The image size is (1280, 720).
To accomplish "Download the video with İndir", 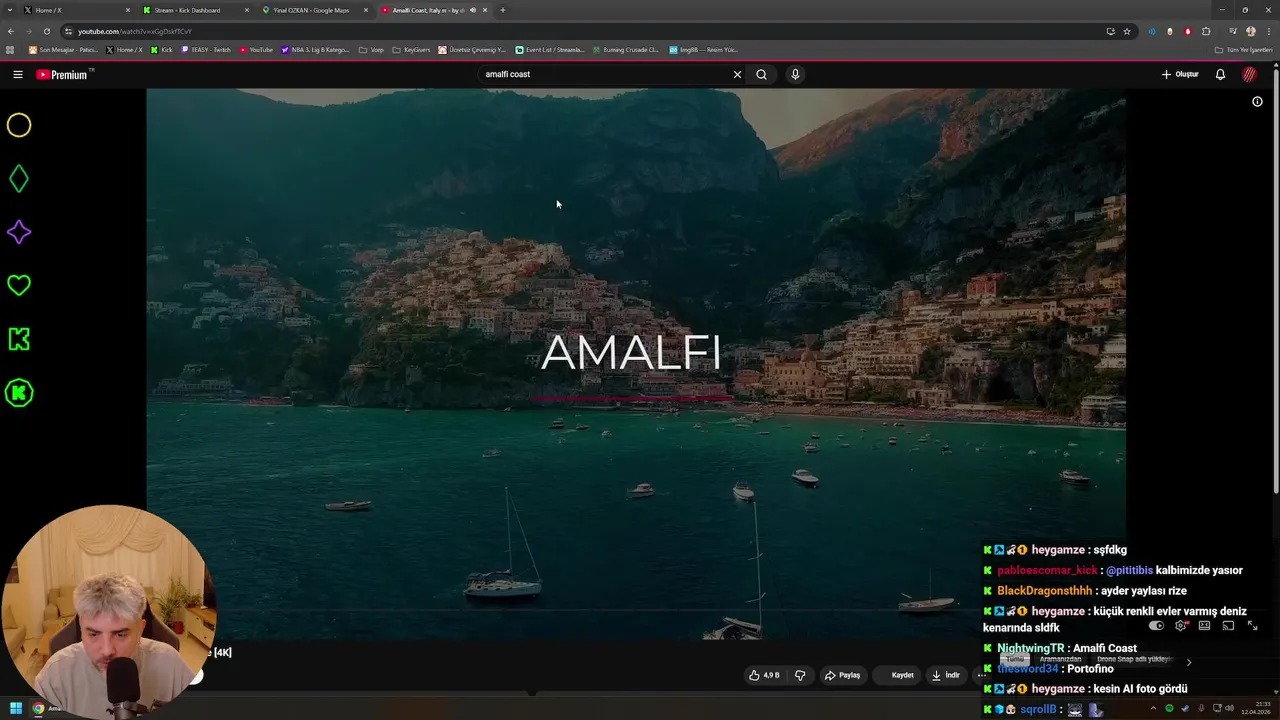I will point(945,675).
